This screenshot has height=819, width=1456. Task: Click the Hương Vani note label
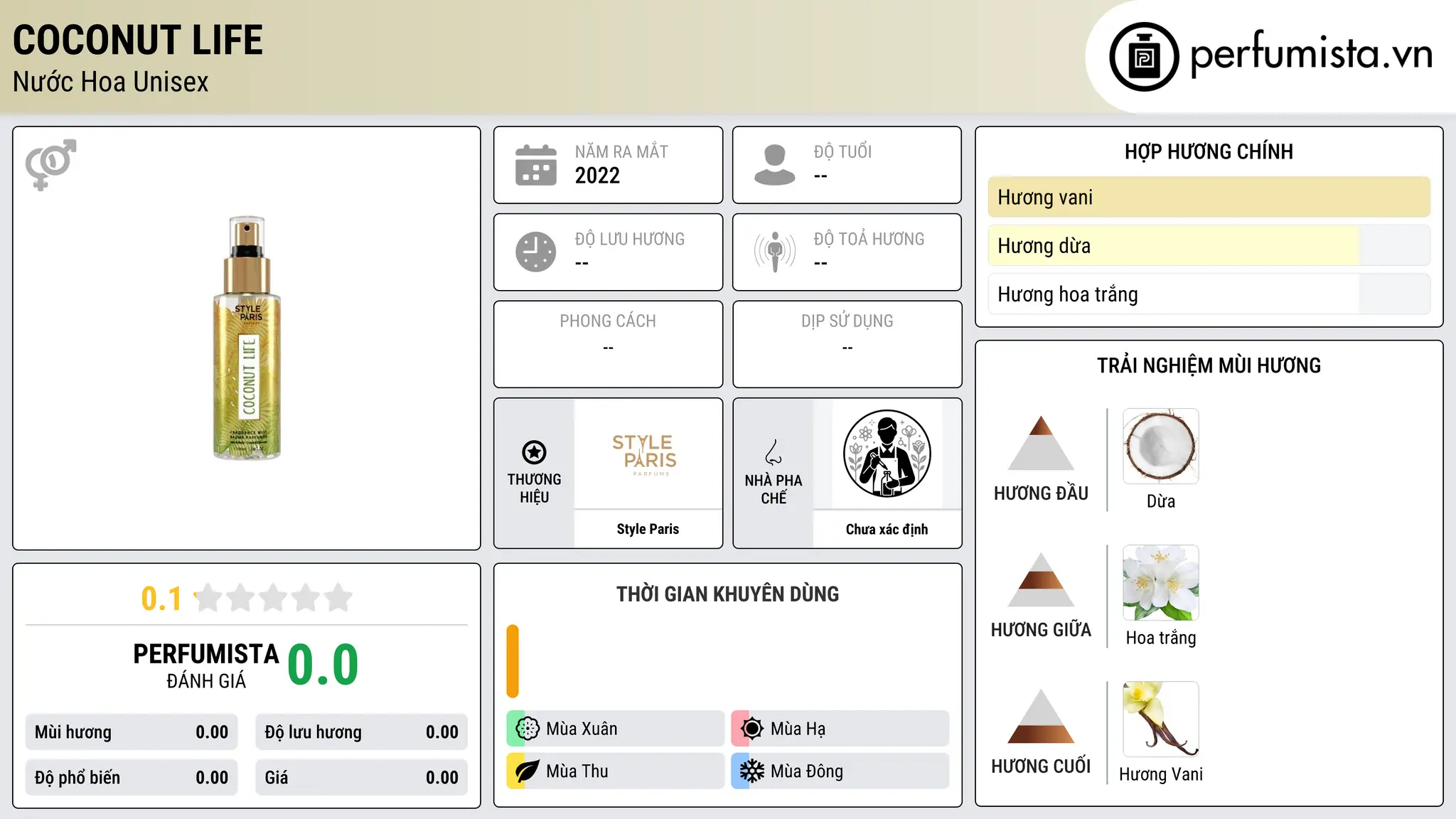point(1161,774)
